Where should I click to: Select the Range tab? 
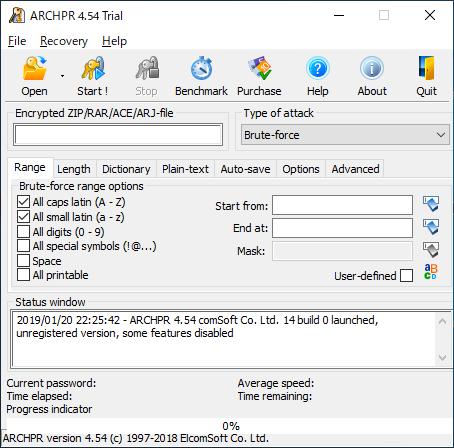pyautogui.click(x=30, y=167)
